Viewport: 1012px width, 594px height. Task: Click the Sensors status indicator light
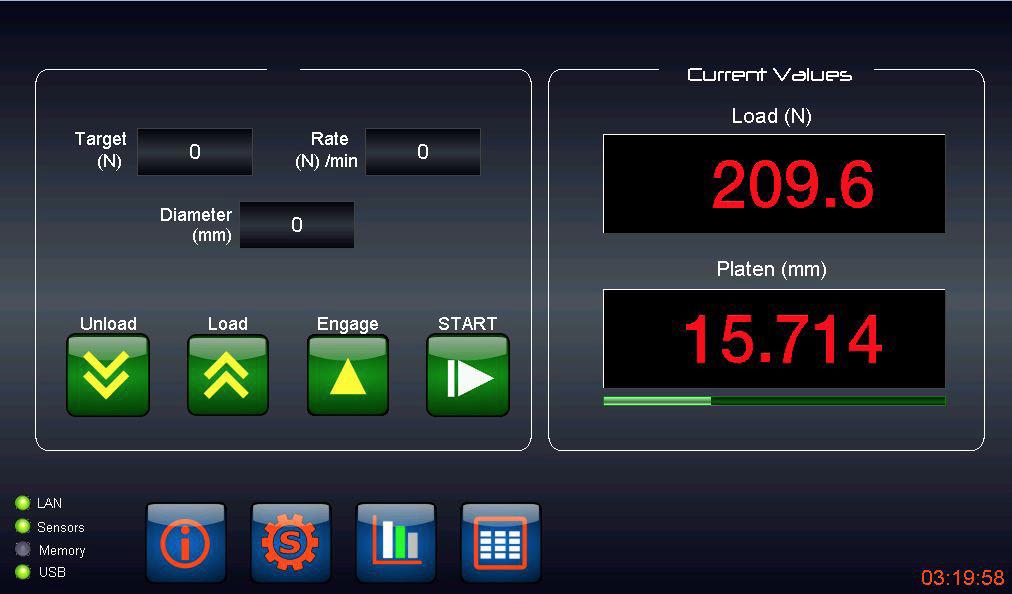pos(22,526)
